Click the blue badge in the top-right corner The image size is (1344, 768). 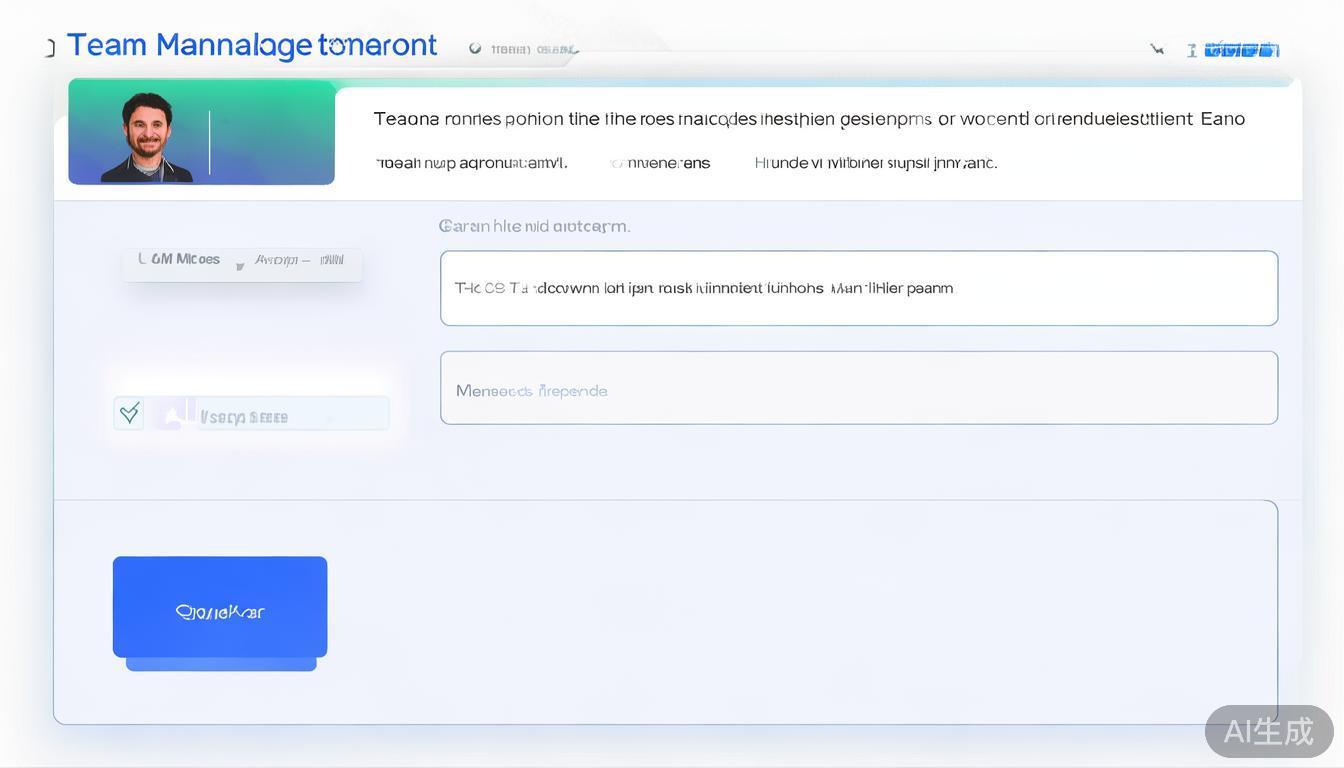(x=1242, y=49)
